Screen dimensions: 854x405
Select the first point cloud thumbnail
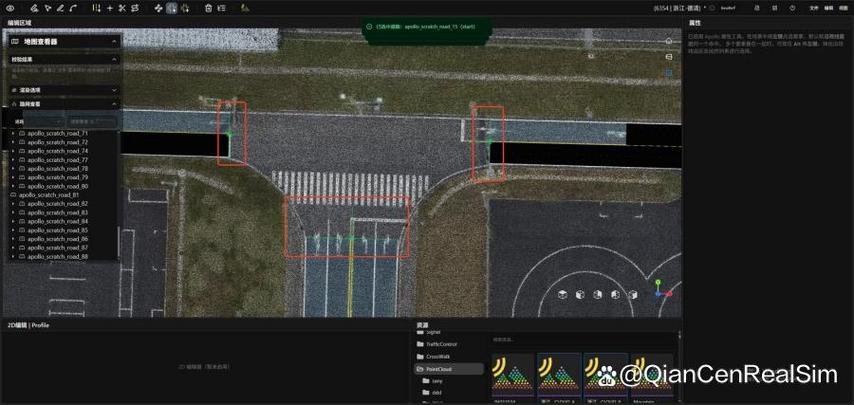513,376
